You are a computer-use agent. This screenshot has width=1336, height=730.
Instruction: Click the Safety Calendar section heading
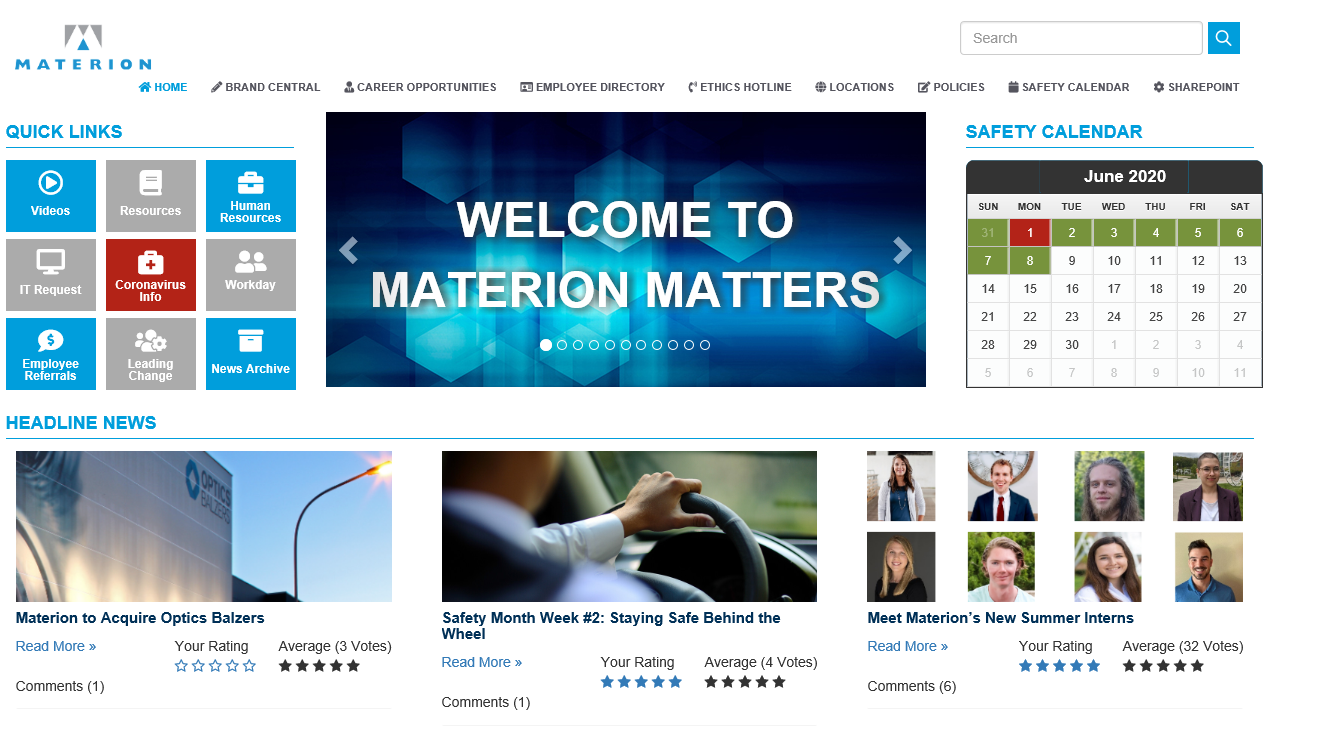pos(1054,132)
